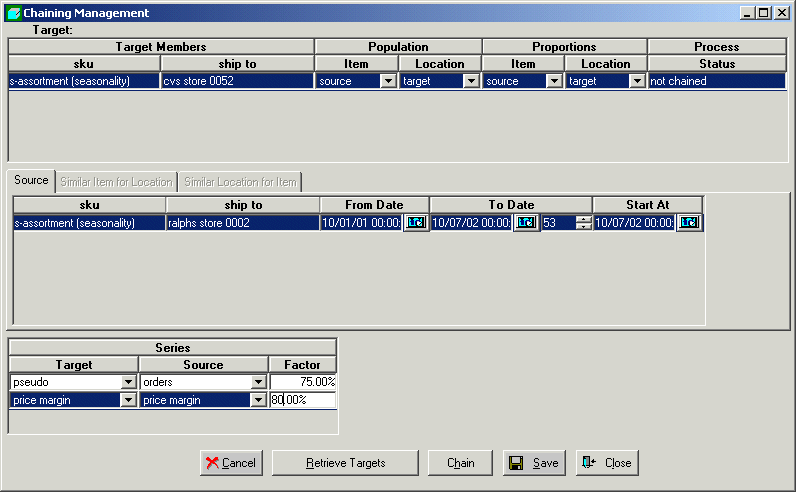
Task: Click the spinner beside the value 53
Action: click(584, 222)
